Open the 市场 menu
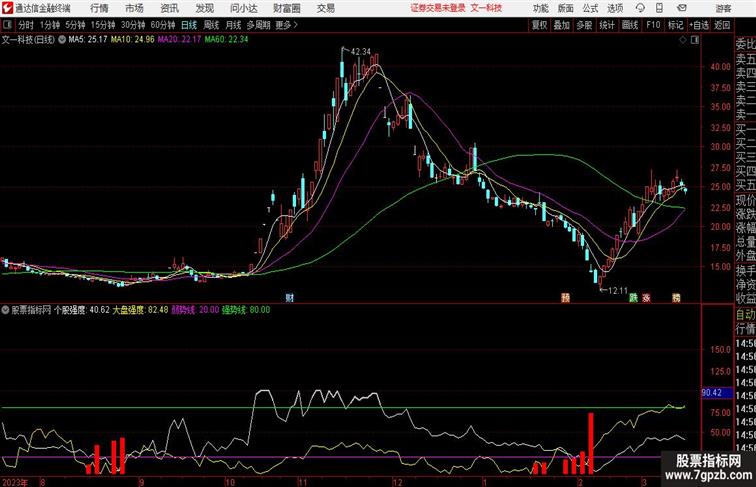Screen dimensions: 756x487 134,8
